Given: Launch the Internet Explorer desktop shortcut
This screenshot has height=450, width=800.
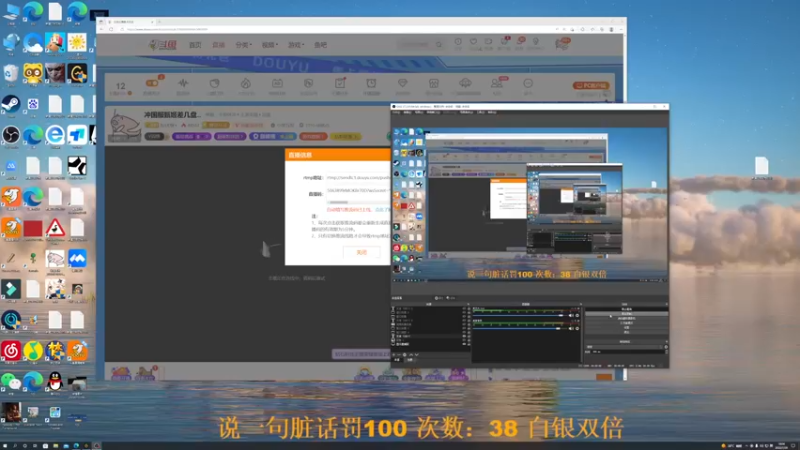Looking at the screenshot, I should pos(55,135).
